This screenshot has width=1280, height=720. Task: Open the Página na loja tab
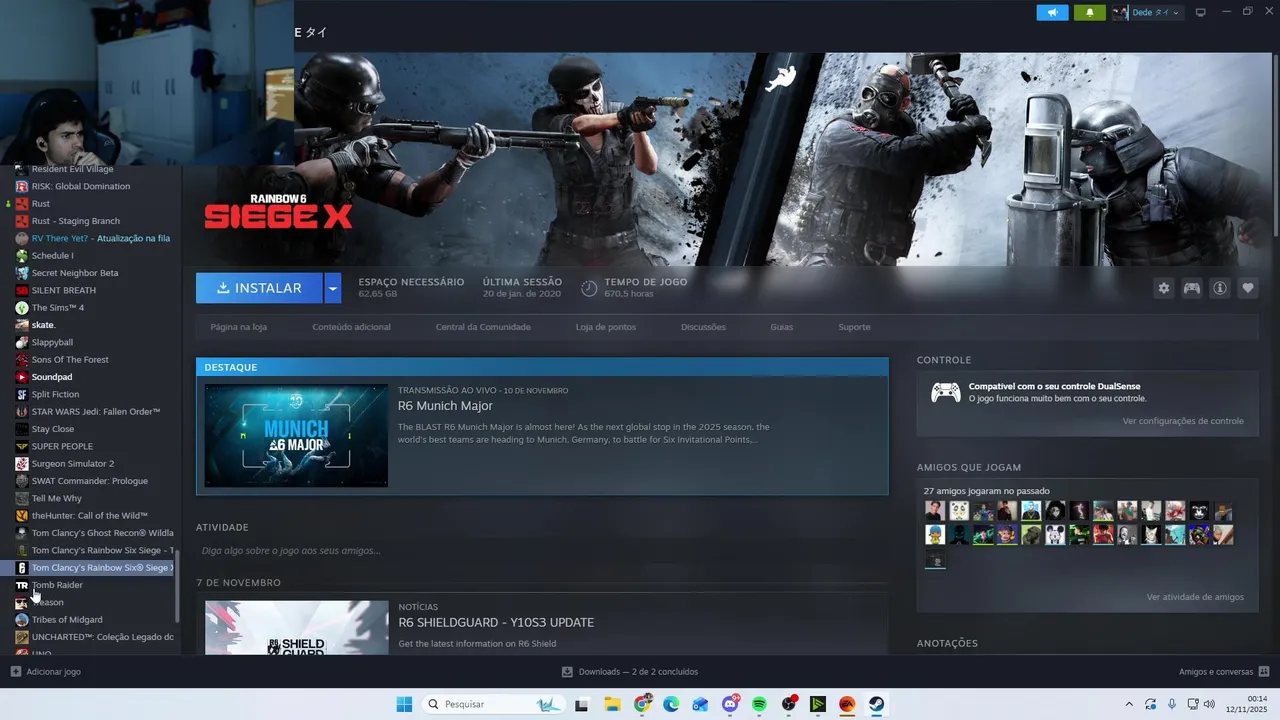pyautogui.click(x=238, y=327)
